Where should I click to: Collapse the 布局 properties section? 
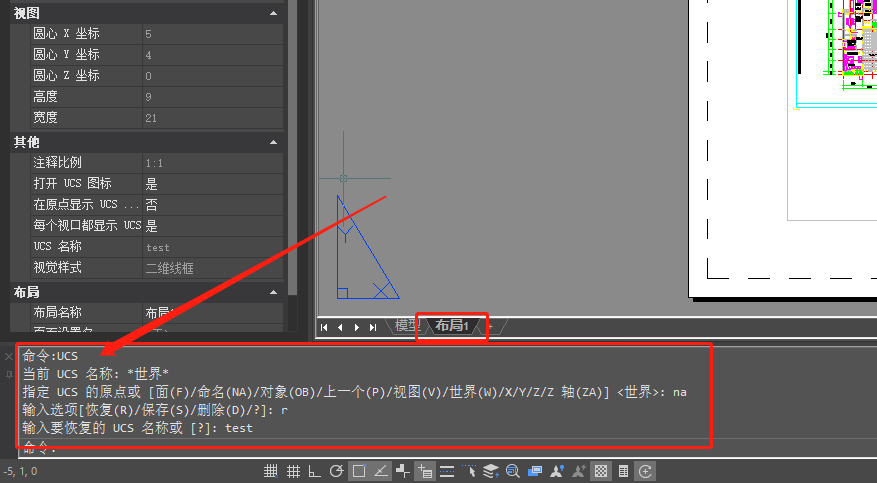(x=273, y=292)
